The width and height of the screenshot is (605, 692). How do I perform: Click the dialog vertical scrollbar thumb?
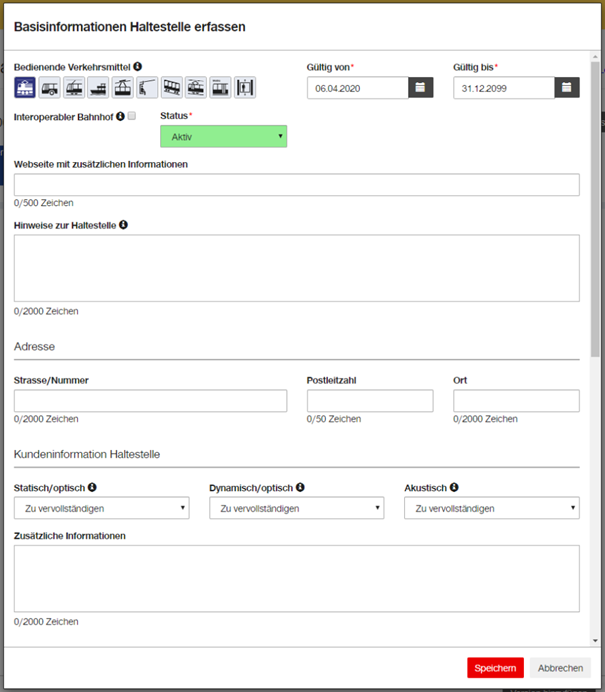(x=595, y=210)
